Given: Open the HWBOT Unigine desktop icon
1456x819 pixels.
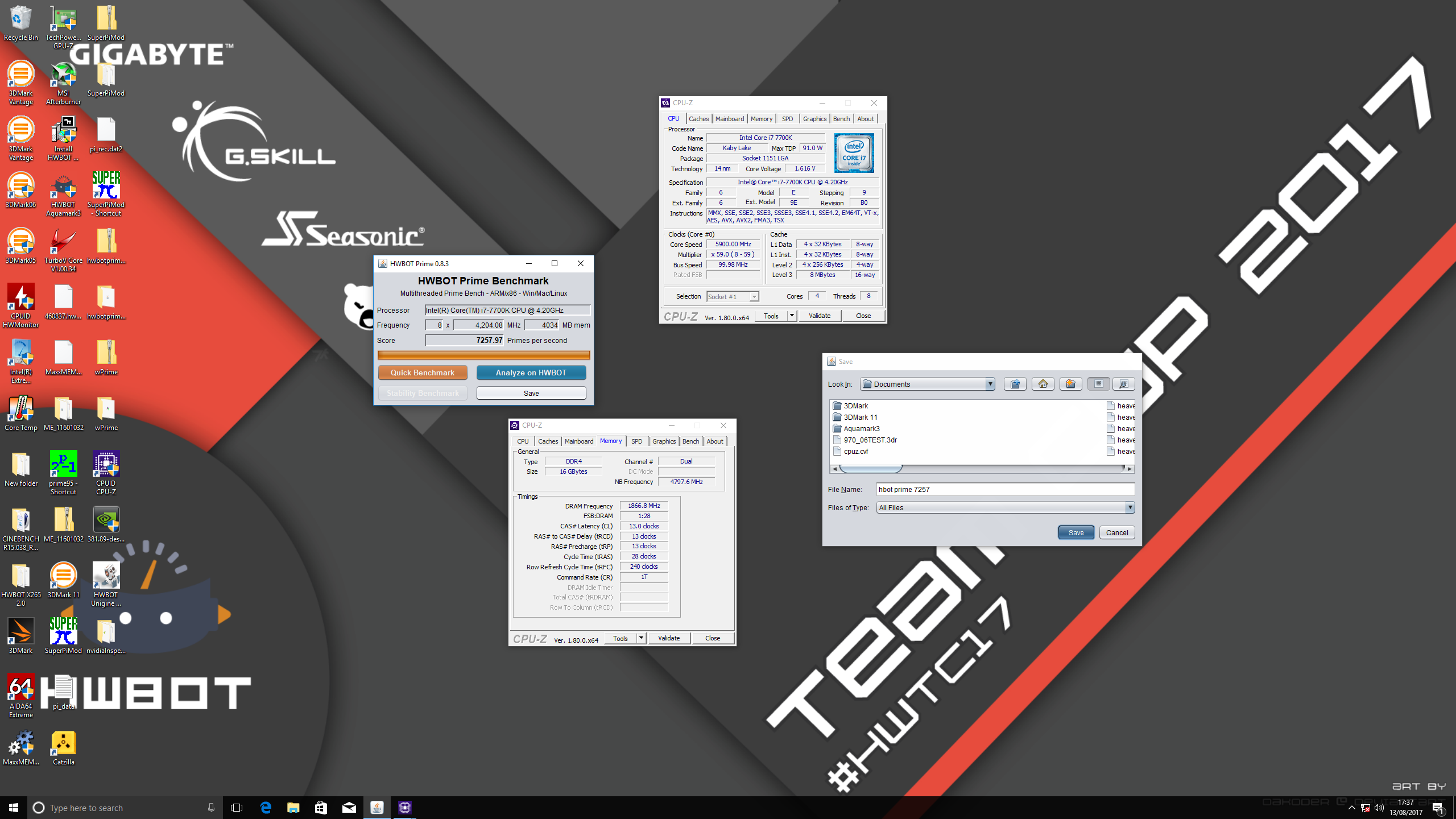Looking at the screenshot, I should (106, 584).
